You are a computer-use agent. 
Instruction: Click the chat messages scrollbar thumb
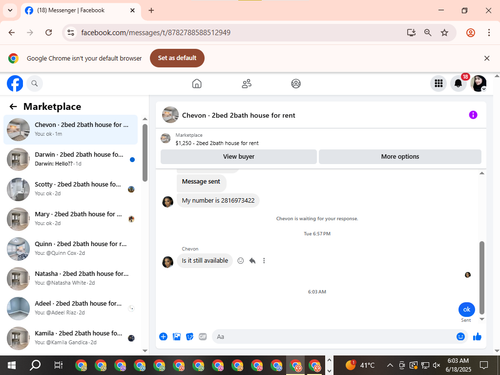pyautogui.click(x=482, y=278)
